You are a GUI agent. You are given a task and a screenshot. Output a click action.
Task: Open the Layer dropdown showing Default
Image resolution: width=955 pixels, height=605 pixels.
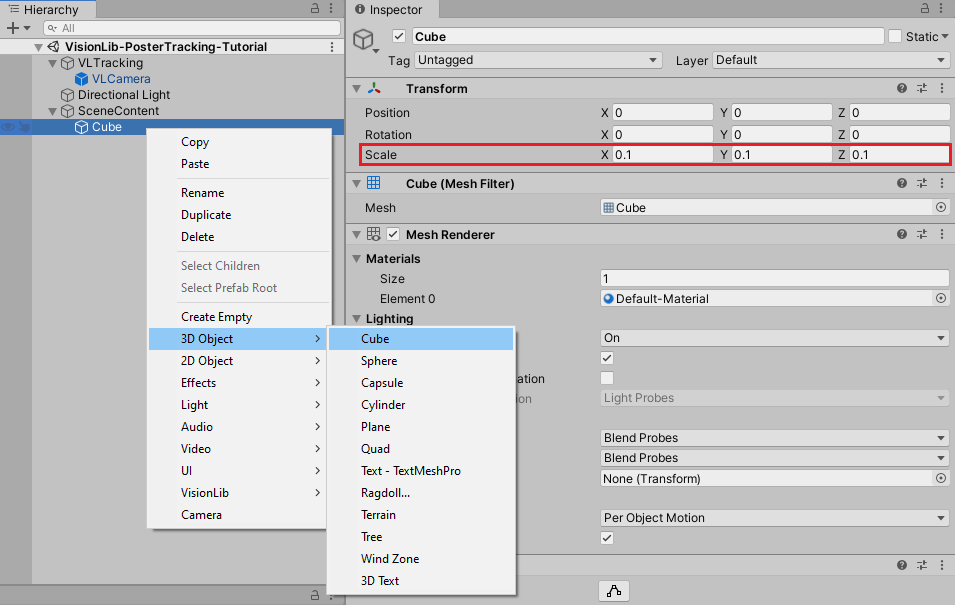click(829, 60)
